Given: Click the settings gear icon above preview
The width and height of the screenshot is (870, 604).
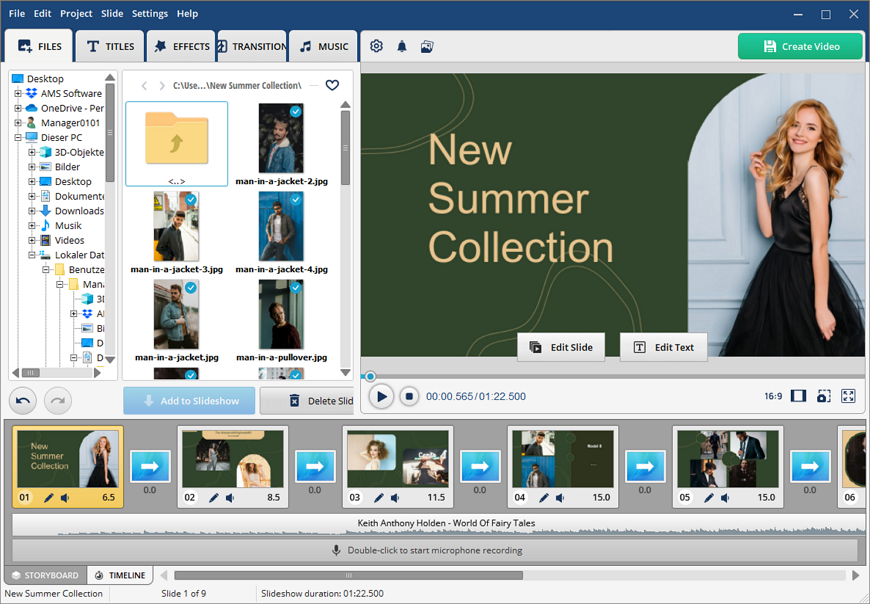Looking at the screenshot, I should 376,46.
